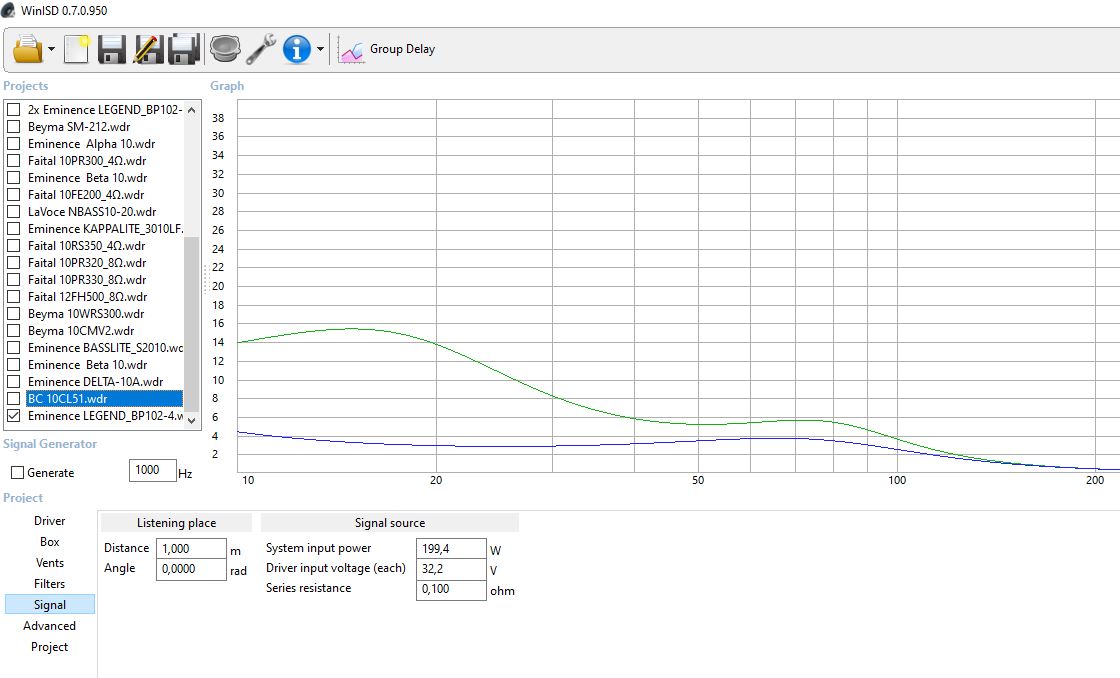
Task: Click the Projects list vertical scrollbar
Action: [192, 320]
